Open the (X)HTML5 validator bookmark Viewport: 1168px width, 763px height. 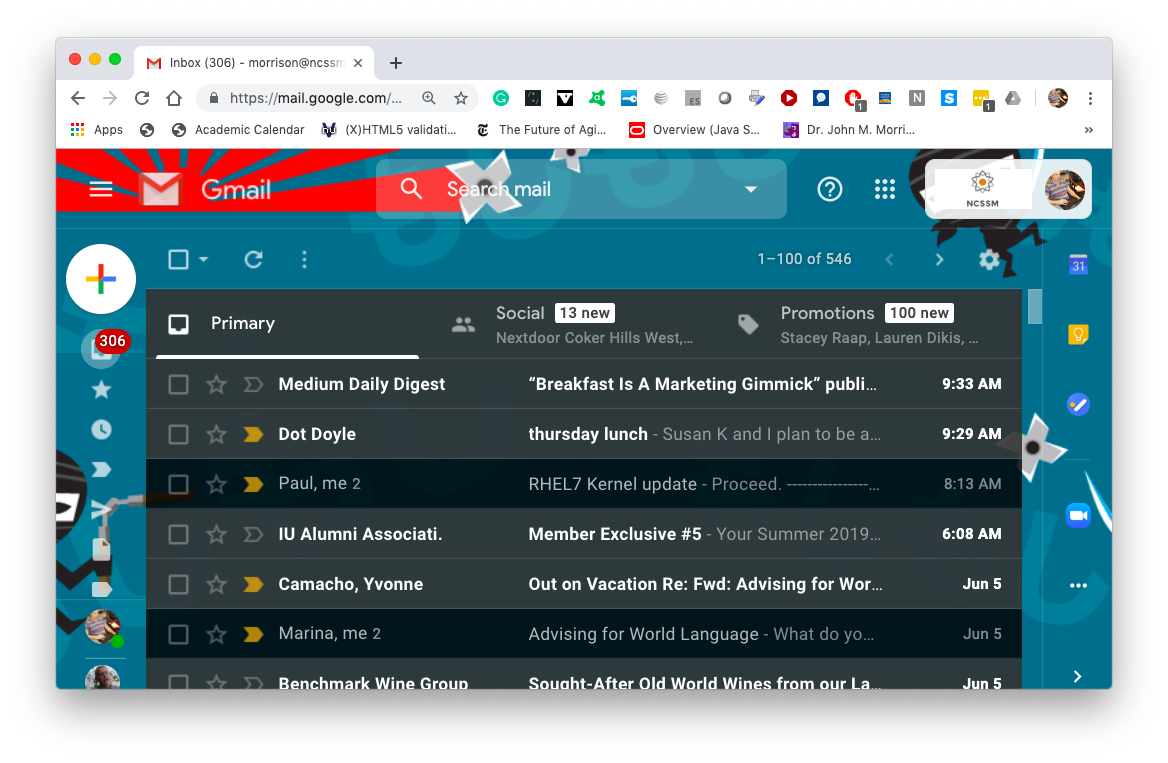[389, 130]
